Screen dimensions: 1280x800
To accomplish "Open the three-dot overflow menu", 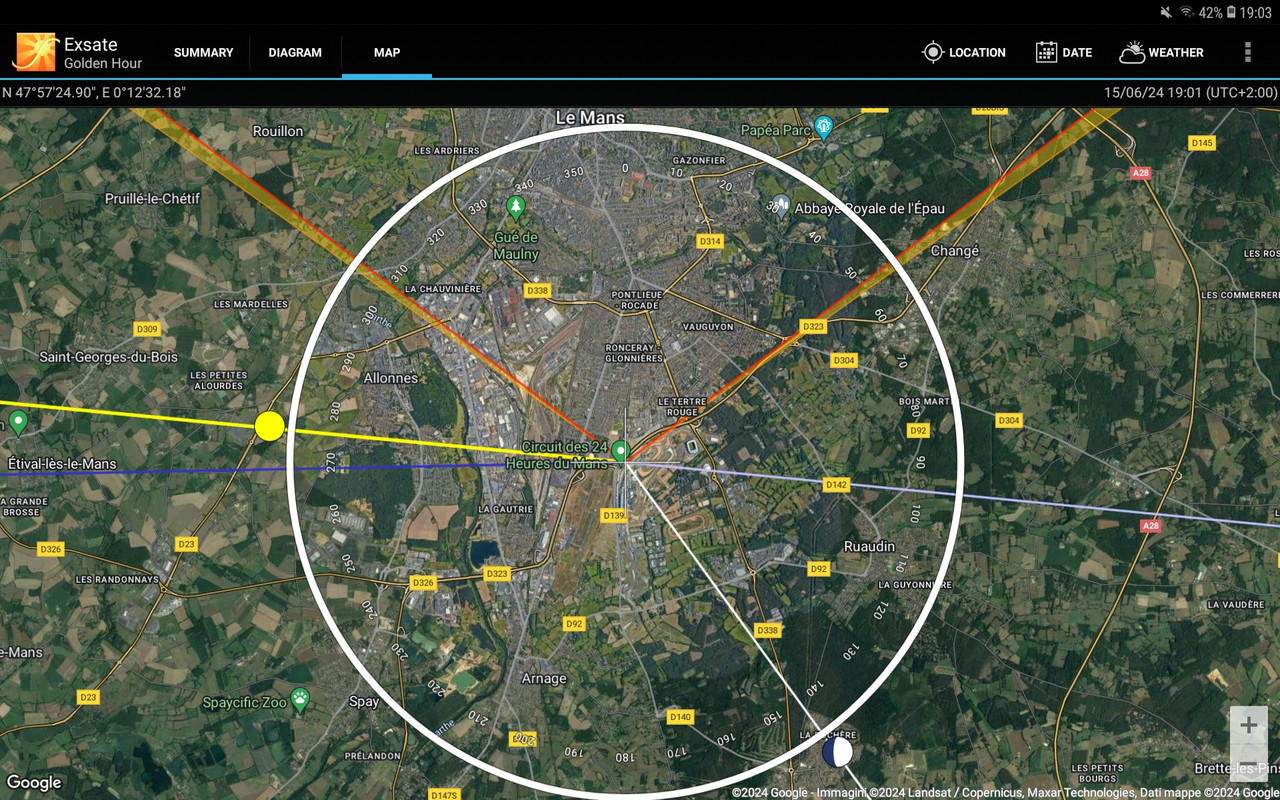I will click(x=1247, y=52).
